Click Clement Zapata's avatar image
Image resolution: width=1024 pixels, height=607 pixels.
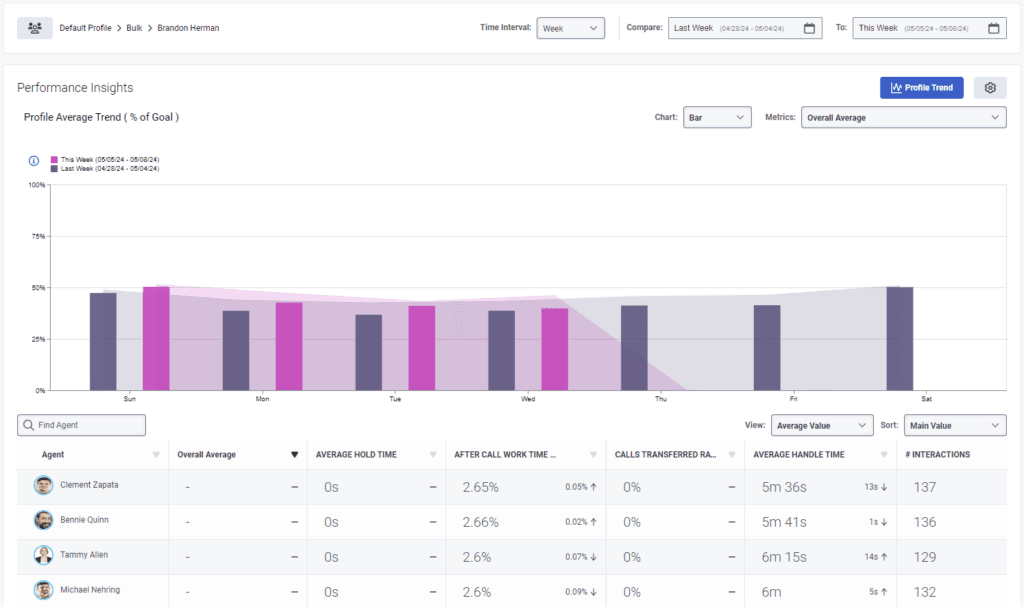[43, 486]
